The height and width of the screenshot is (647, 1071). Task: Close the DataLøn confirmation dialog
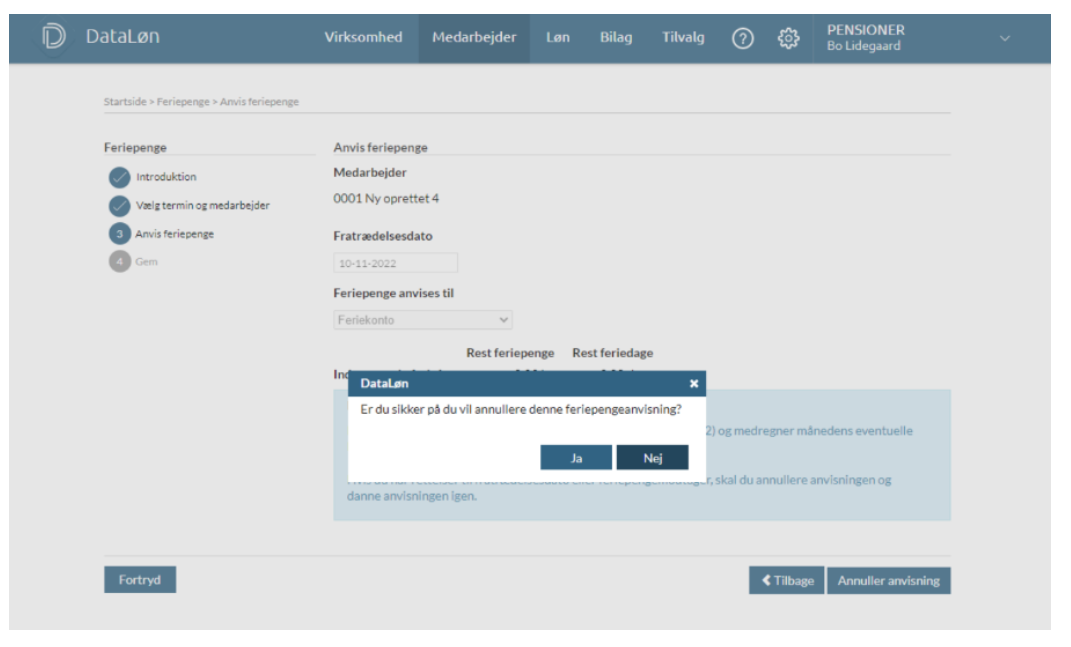pos(694,383)
